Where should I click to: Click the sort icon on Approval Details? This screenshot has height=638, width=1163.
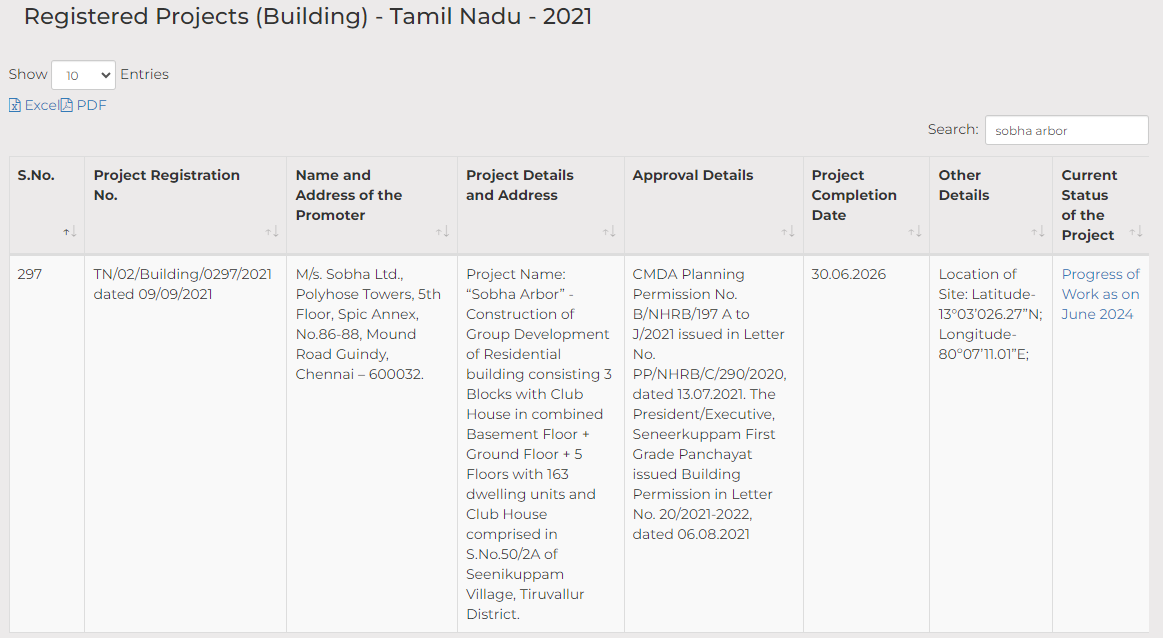[786, 231]
